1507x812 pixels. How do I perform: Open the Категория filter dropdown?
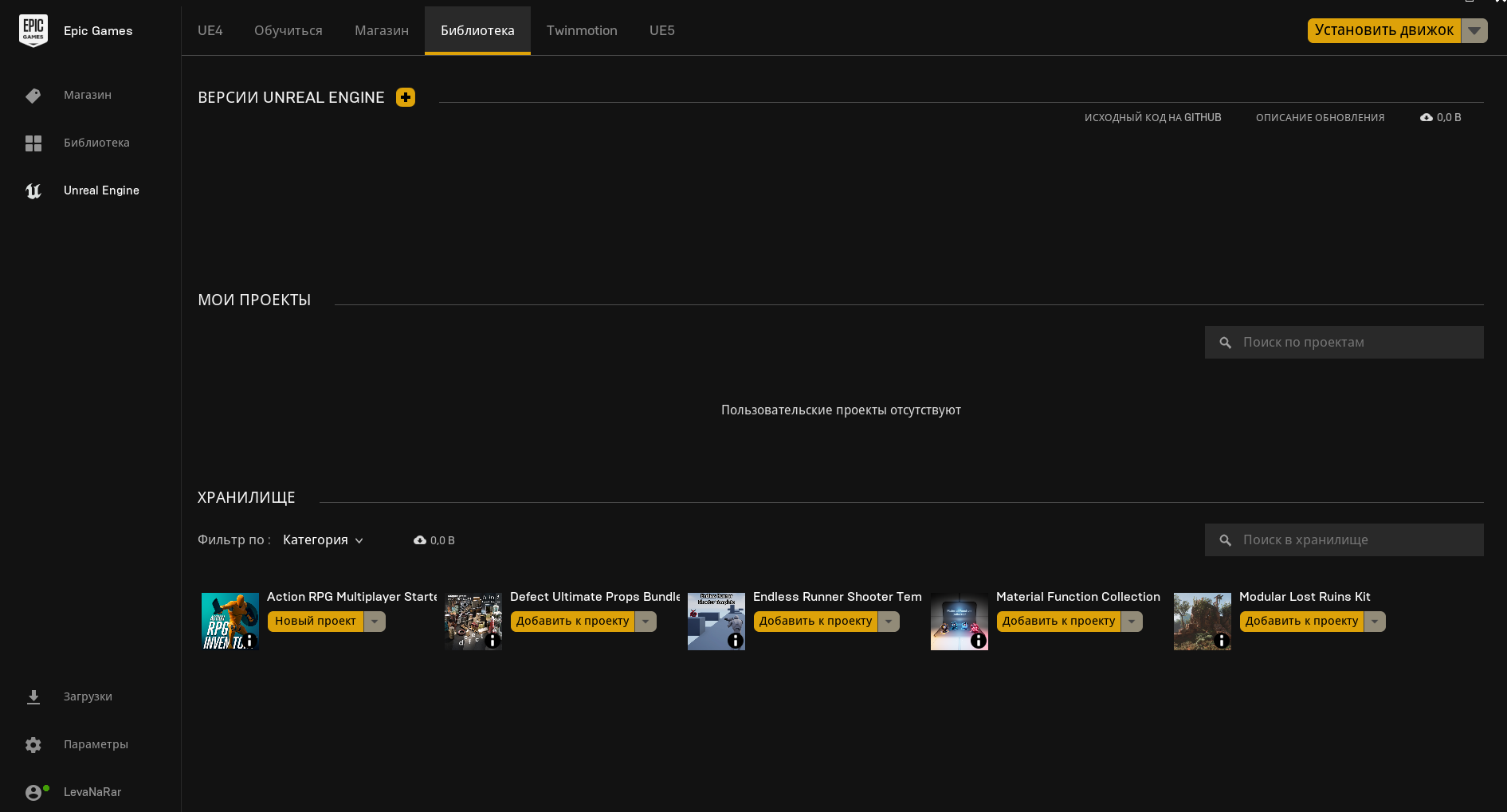coord(324,540)
